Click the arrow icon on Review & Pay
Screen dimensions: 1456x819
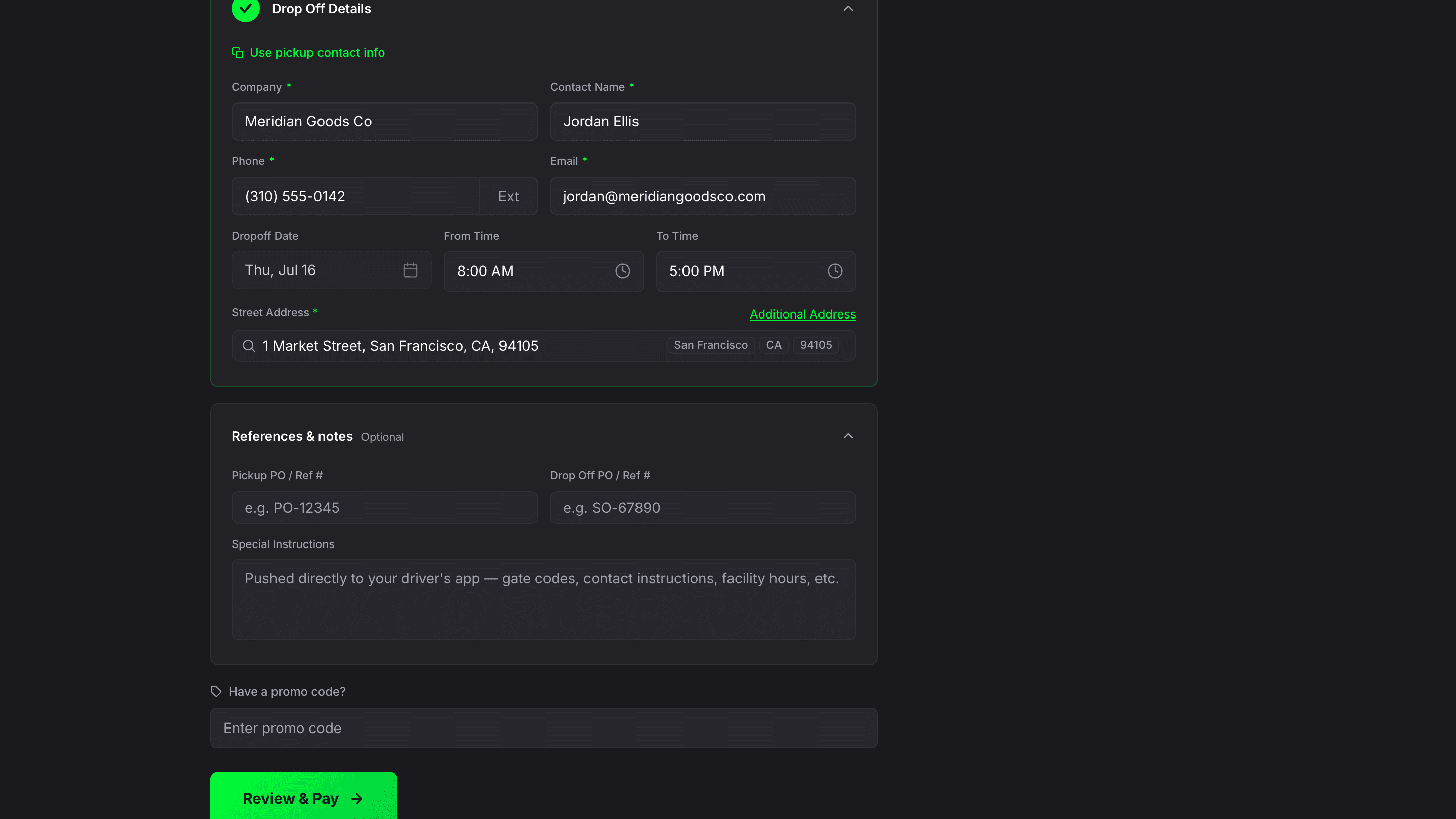coord(356,799)
